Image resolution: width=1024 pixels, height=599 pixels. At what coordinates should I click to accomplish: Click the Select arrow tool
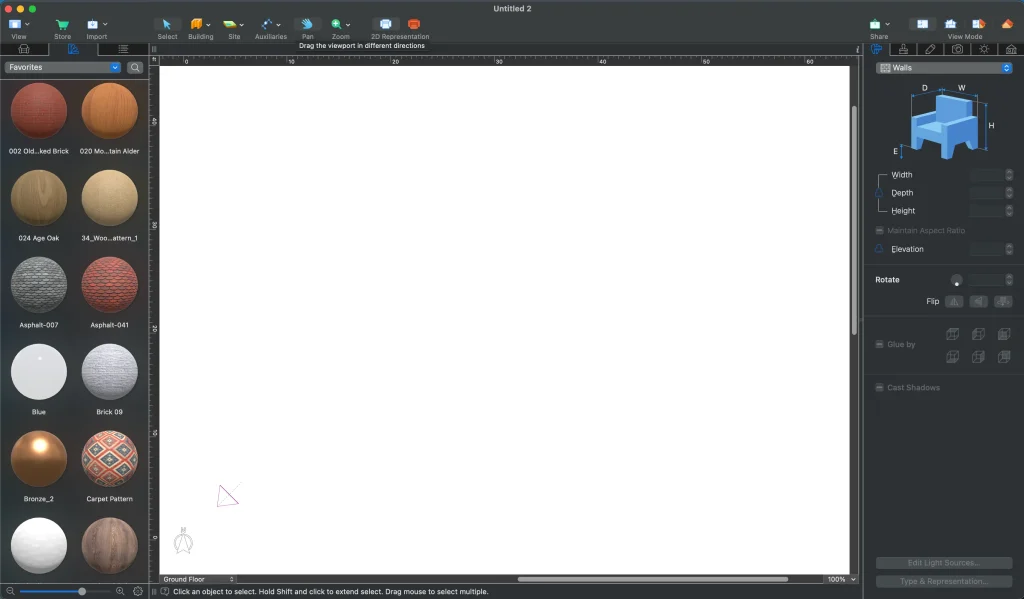coord(167,23)
